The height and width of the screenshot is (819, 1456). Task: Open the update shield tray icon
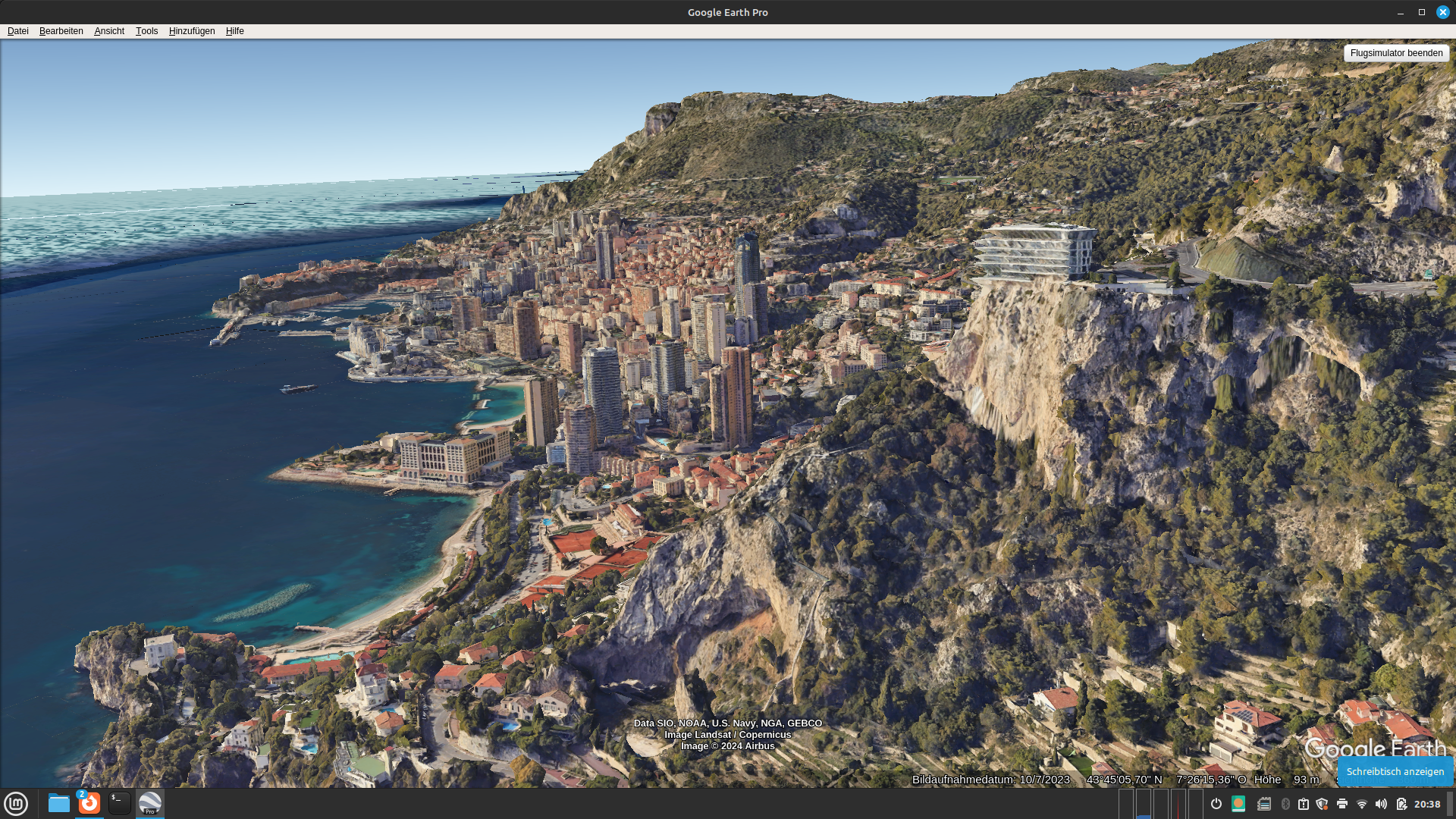coord(1323,804)
